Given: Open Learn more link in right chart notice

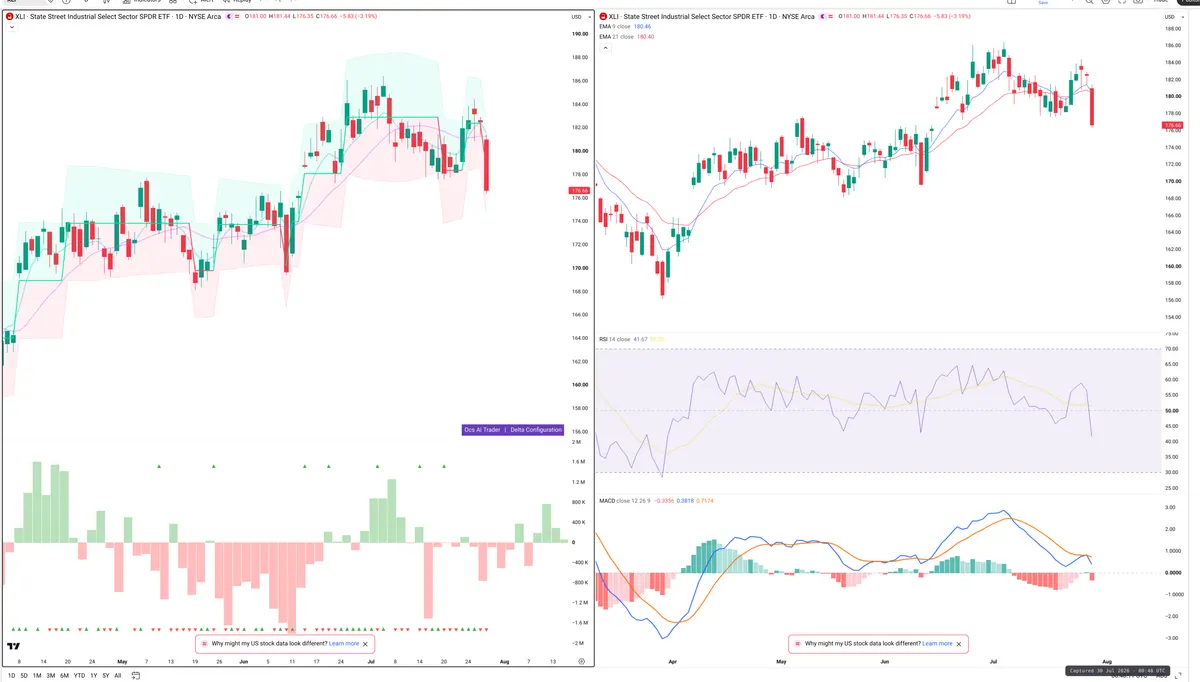Looking at the screenshot, I should tap(937, 644).
